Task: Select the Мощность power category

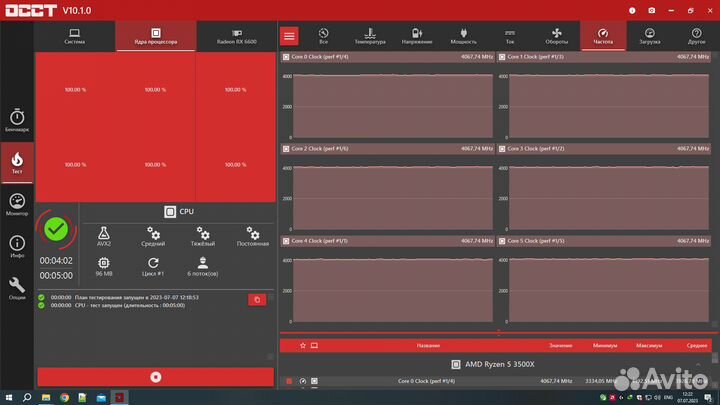Action: coord(463,36)
